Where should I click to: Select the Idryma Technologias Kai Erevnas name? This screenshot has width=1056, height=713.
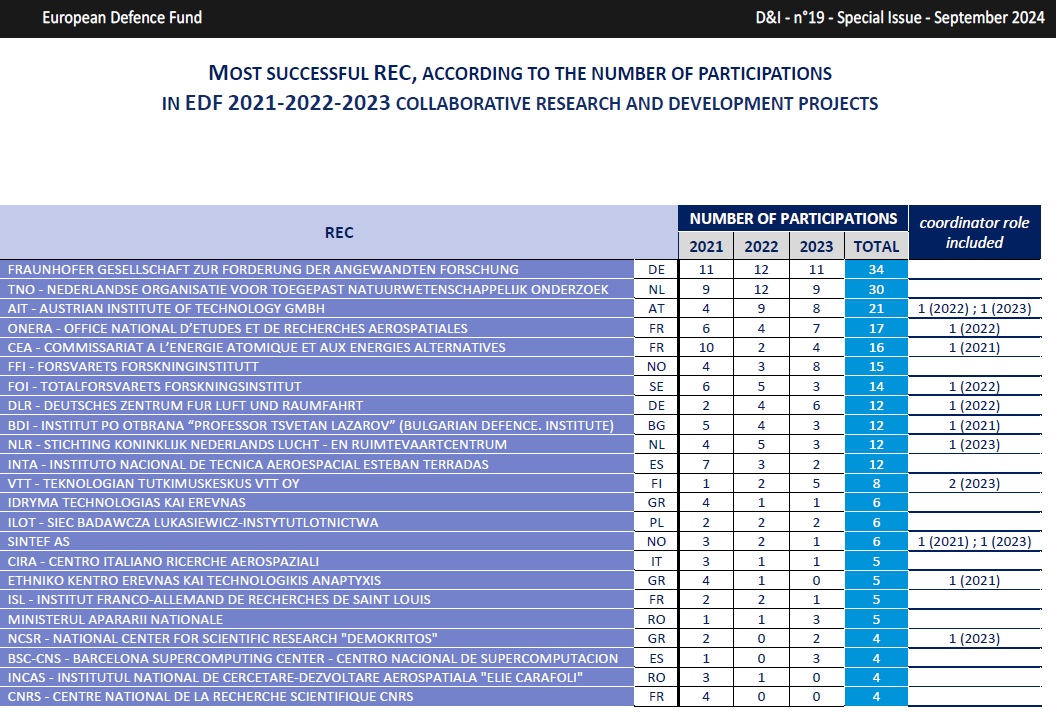[x=127, y=502]
